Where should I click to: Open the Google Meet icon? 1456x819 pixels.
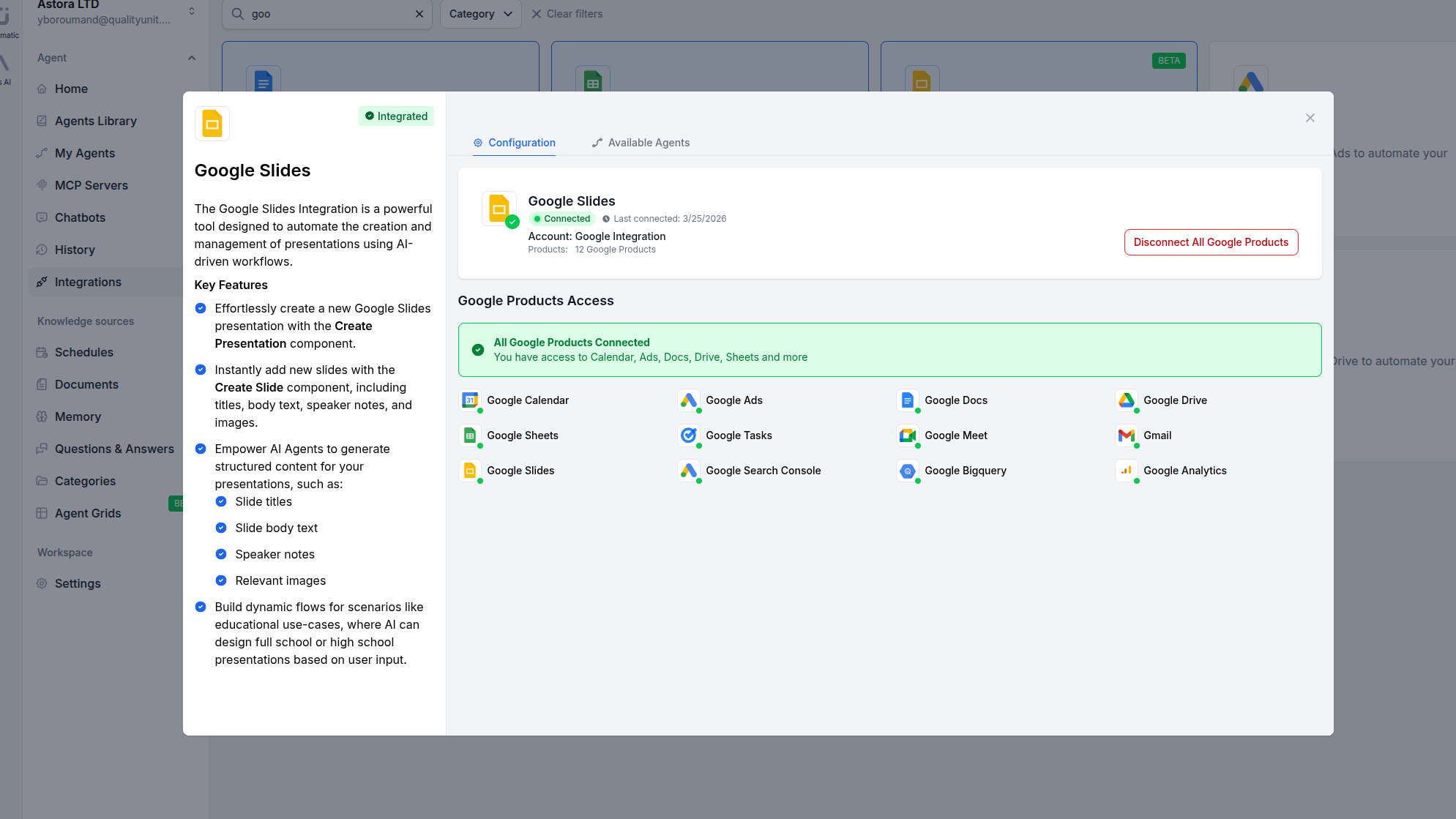(908, 435)
